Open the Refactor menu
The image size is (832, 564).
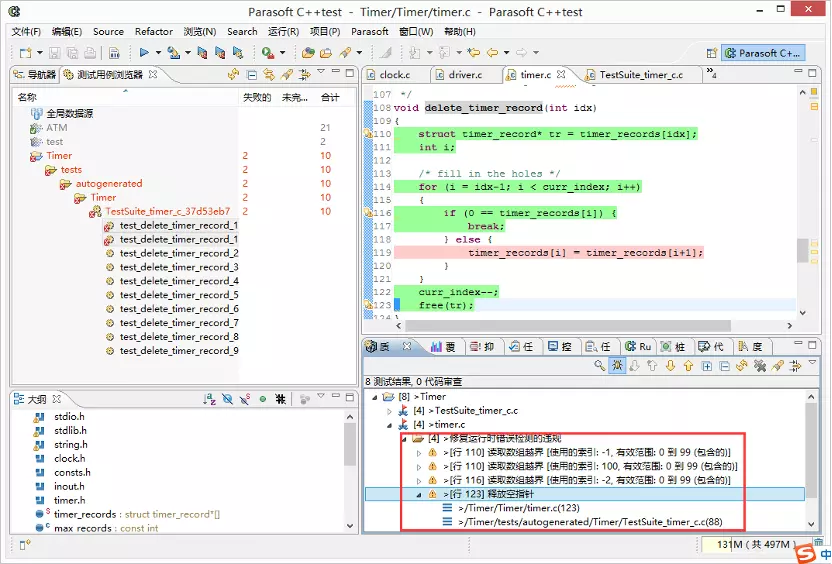click(154, 32)
